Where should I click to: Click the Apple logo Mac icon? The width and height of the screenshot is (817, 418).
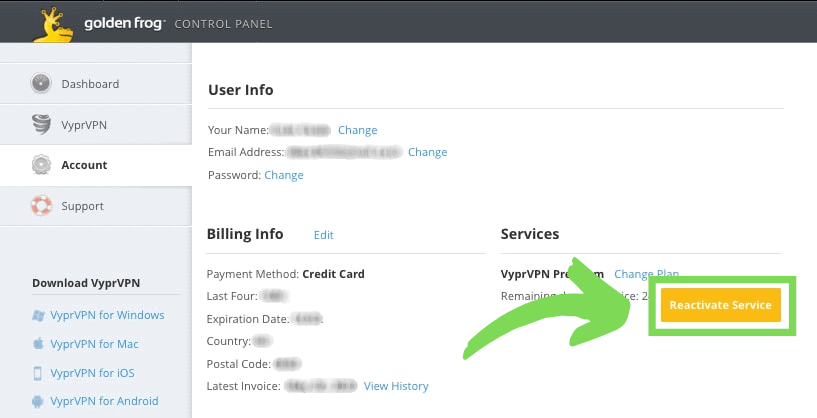click(38, 343)
